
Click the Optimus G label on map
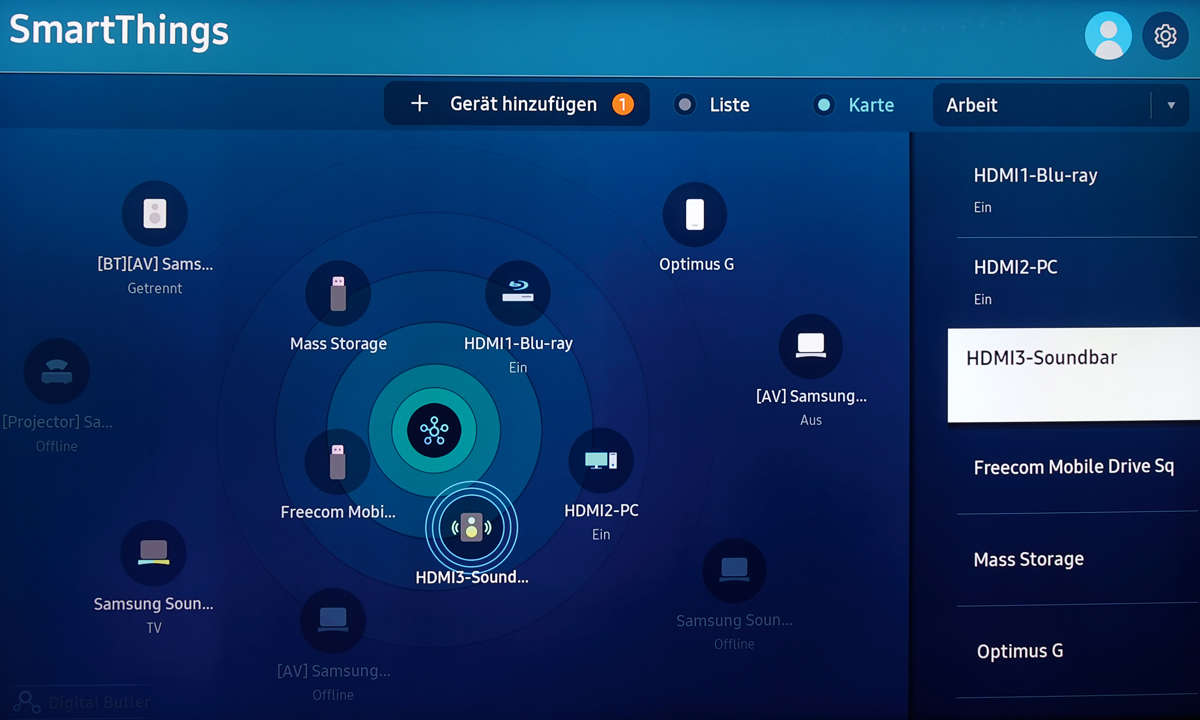click(697, 264)
